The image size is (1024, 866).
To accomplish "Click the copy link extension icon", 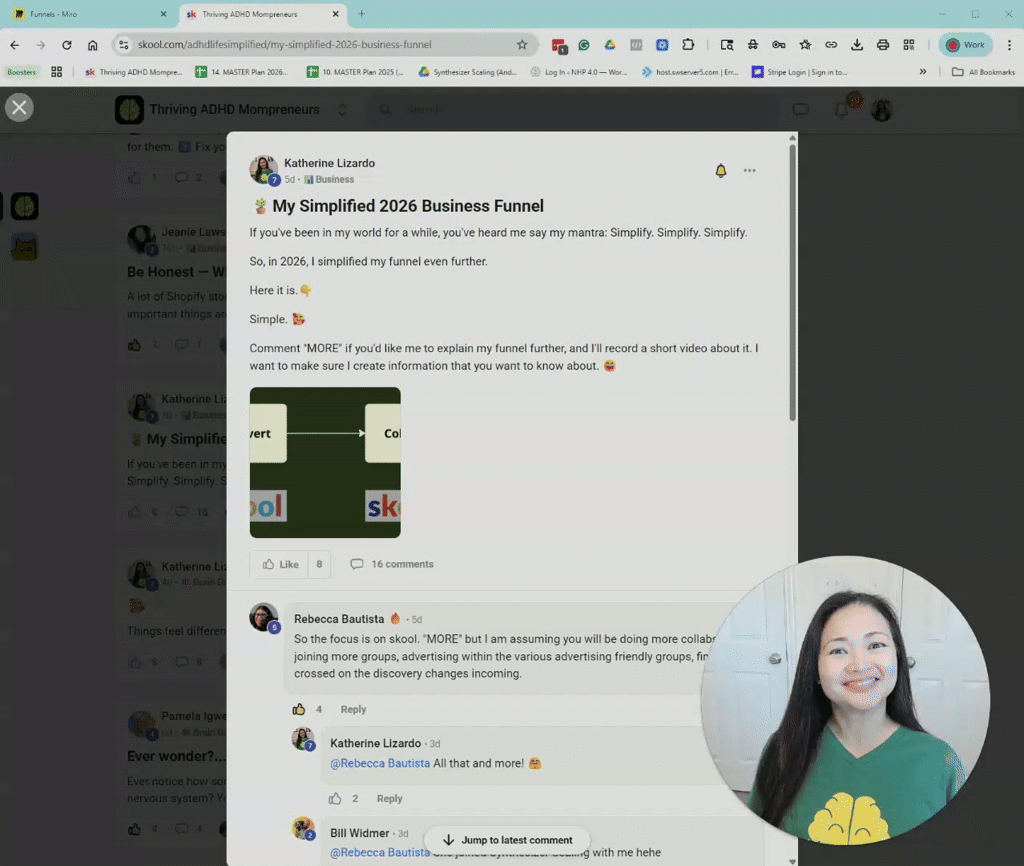I will 831,44.
